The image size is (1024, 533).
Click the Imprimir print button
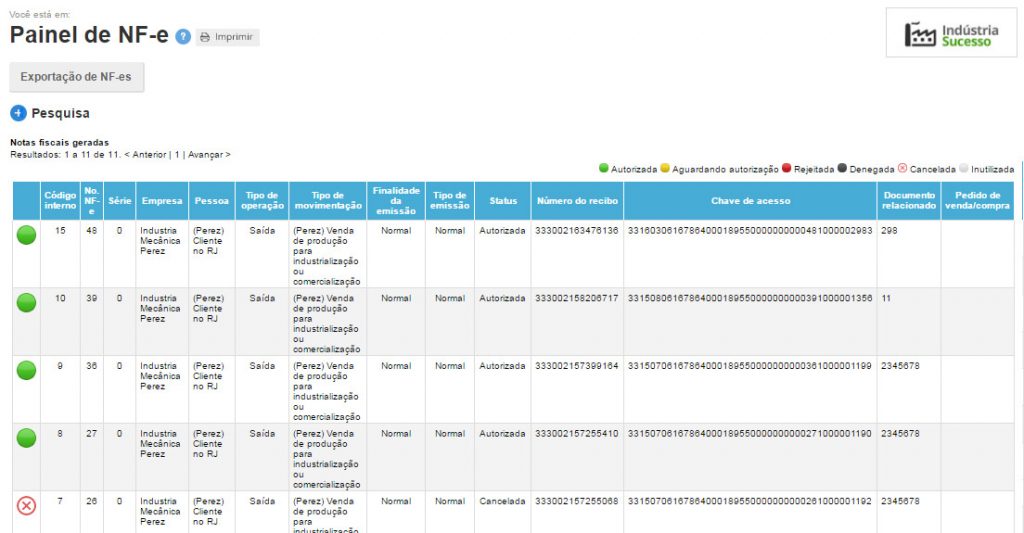(x=227, y=37)
